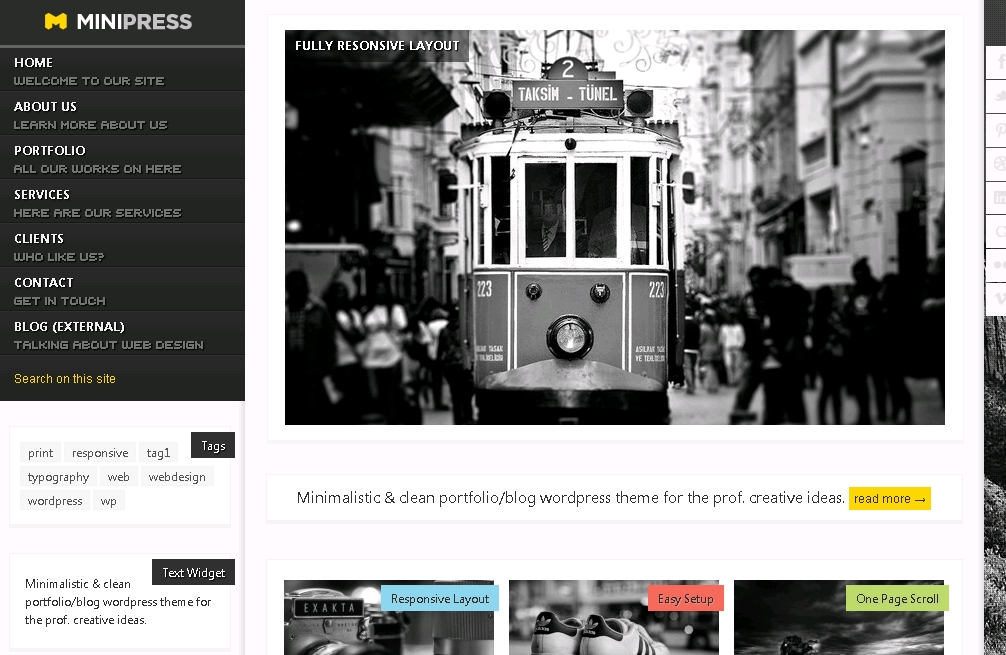Open the Vimeo social icon
1006x655 pixels.
tap(997, 298)
